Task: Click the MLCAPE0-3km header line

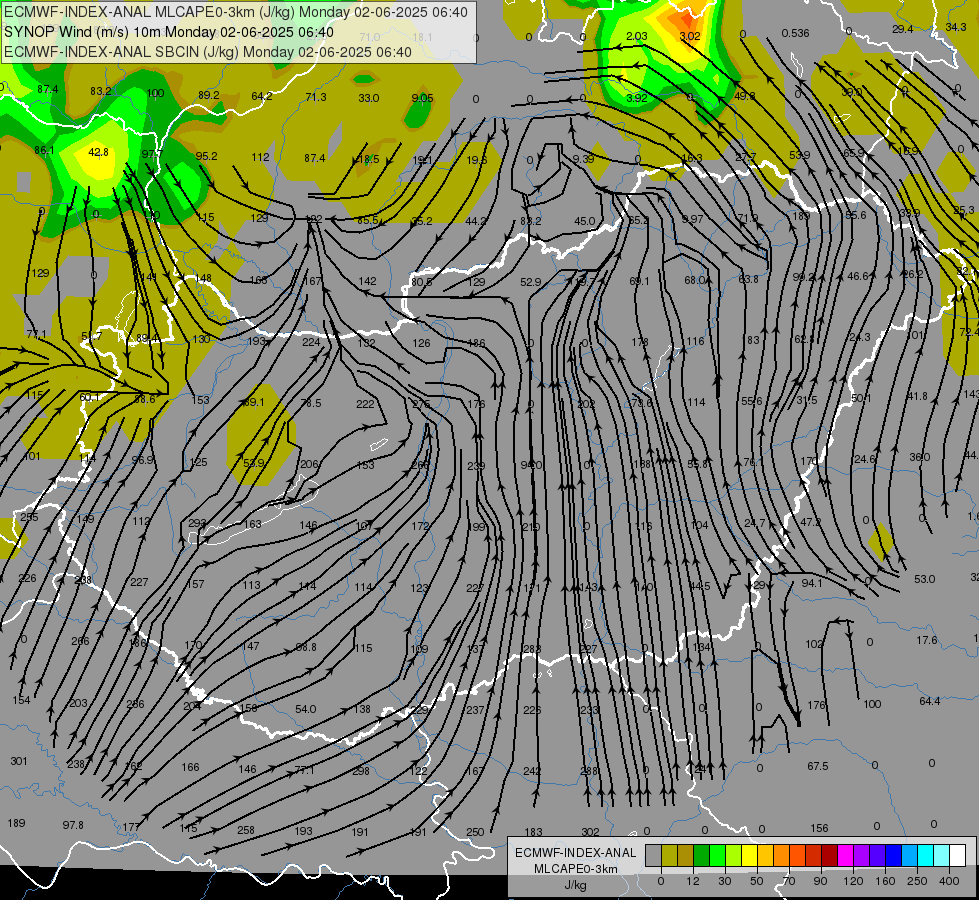Action: [x=236, y=12]
